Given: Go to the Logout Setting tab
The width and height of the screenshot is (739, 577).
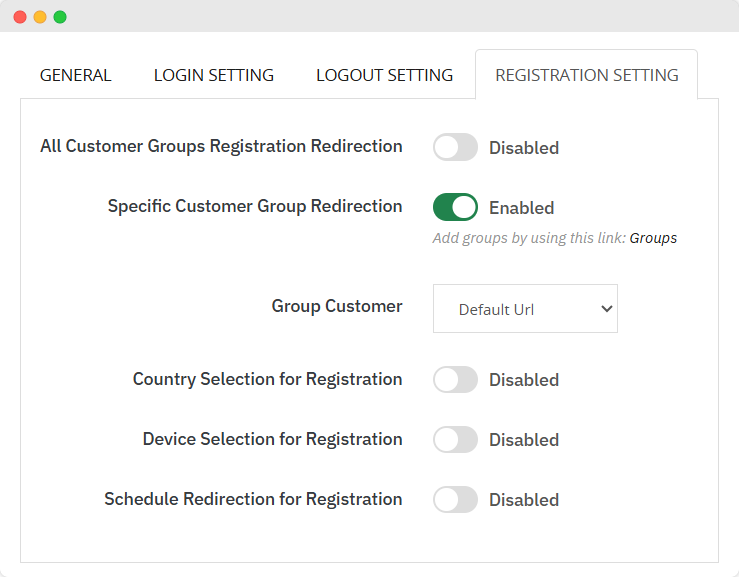Looking at the screenshot, I should [384, 75].
